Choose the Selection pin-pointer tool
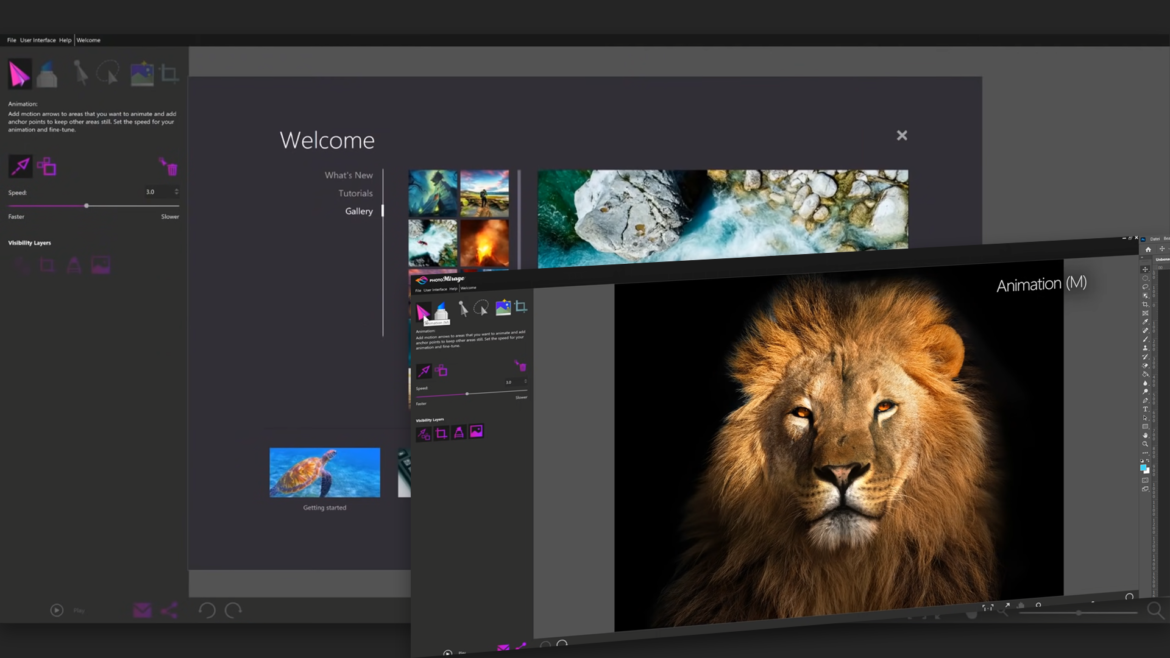 (x=80, y=73)
